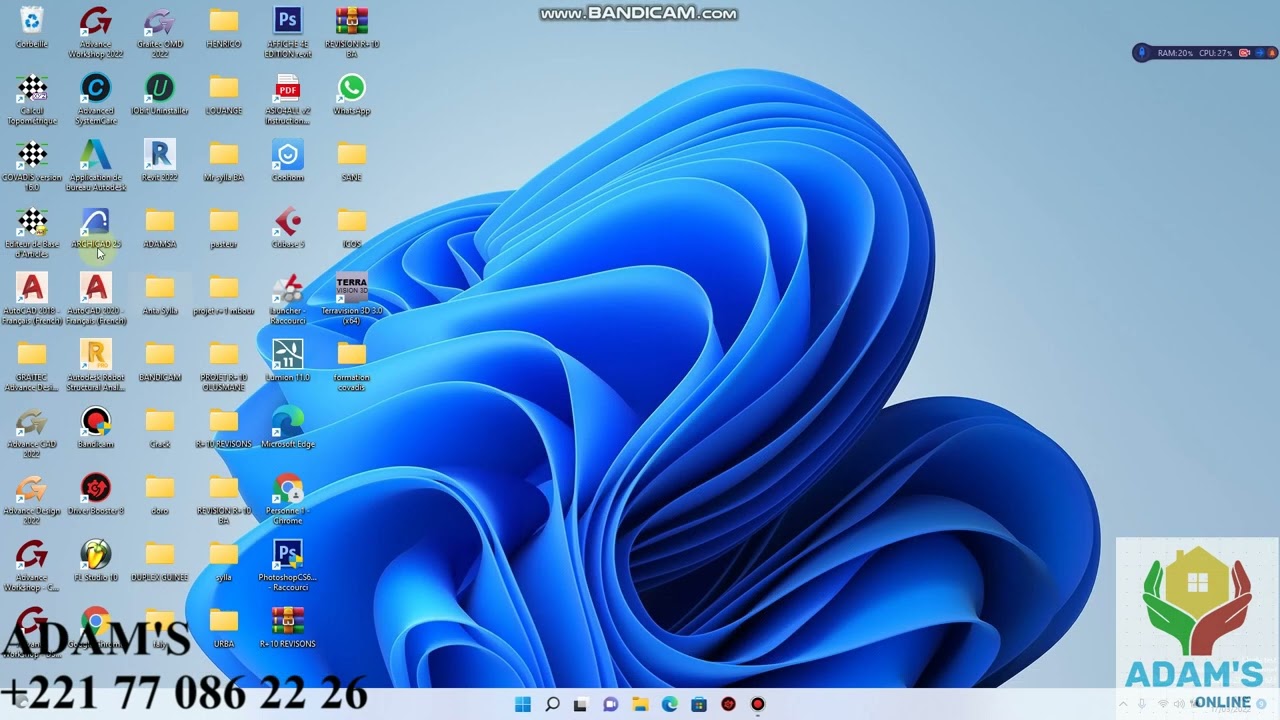Open REVISION R+10 BA WinRAR archive

coord(352,32)
